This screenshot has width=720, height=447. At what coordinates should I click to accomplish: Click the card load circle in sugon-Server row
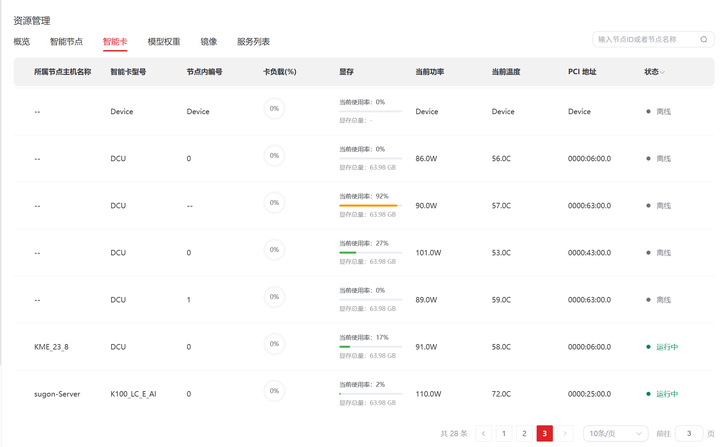[274, 391]
